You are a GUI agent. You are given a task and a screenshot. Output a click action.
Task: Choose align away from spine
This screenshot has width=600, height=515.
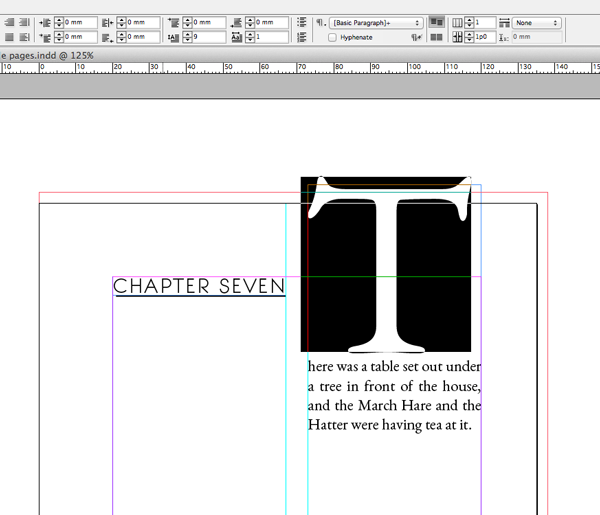(24, 37)
